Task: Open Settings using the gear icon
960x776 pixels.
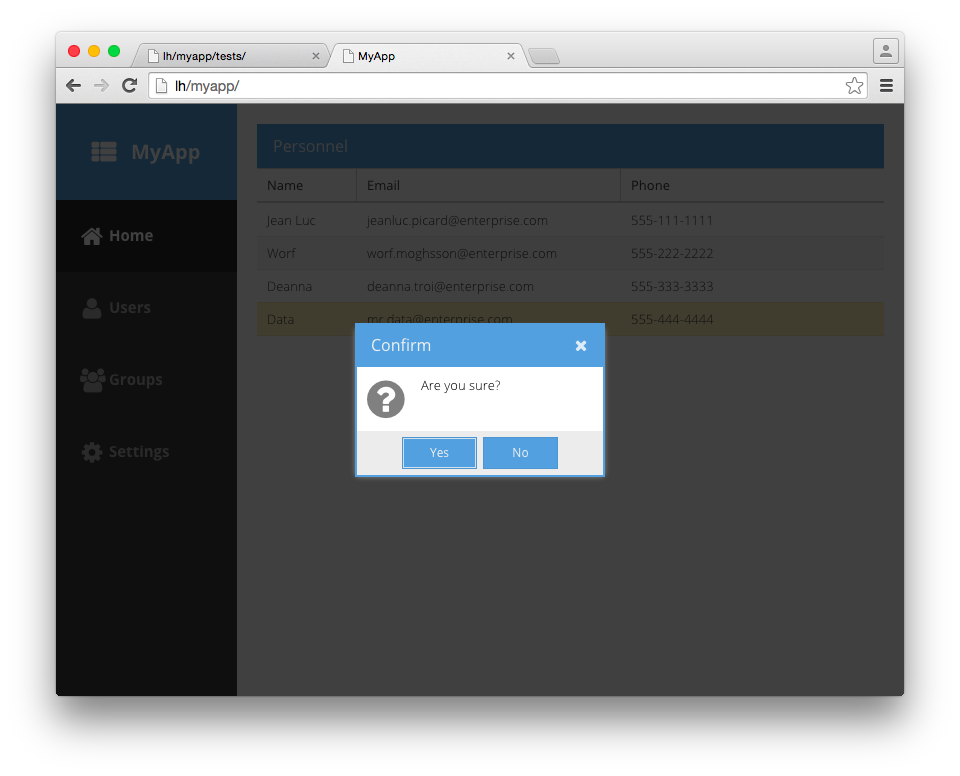Action: (92, 451)
